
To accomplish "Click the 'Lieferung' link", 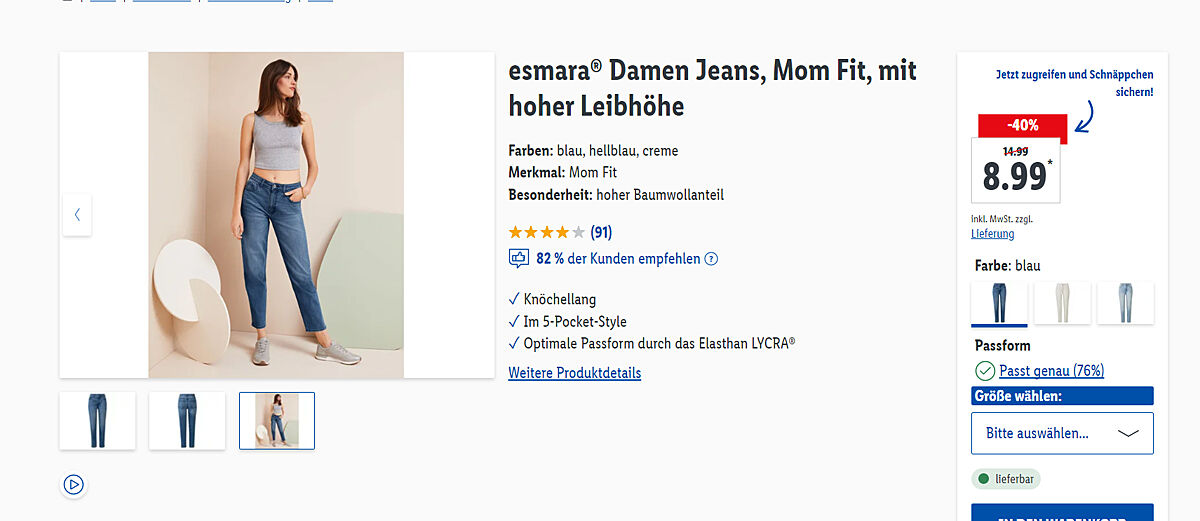I will click(x=992, y=234).
